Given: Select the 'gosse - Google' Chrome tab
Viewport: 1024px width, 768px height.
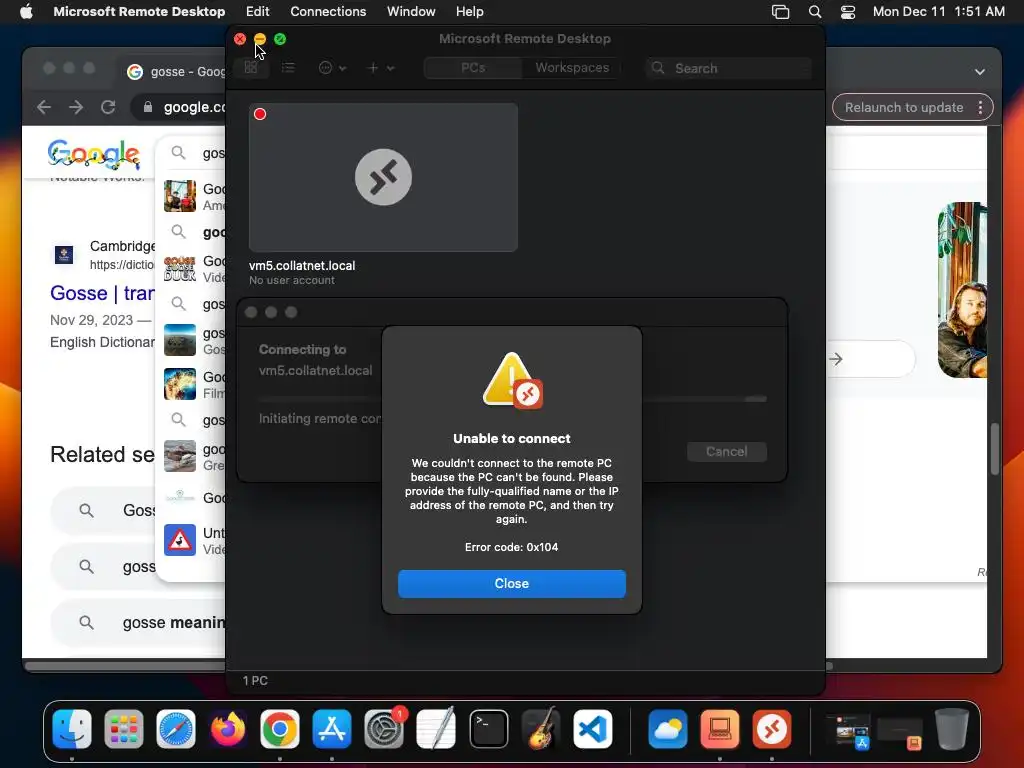Looking at the screenshot, I should tap(175, 71).
